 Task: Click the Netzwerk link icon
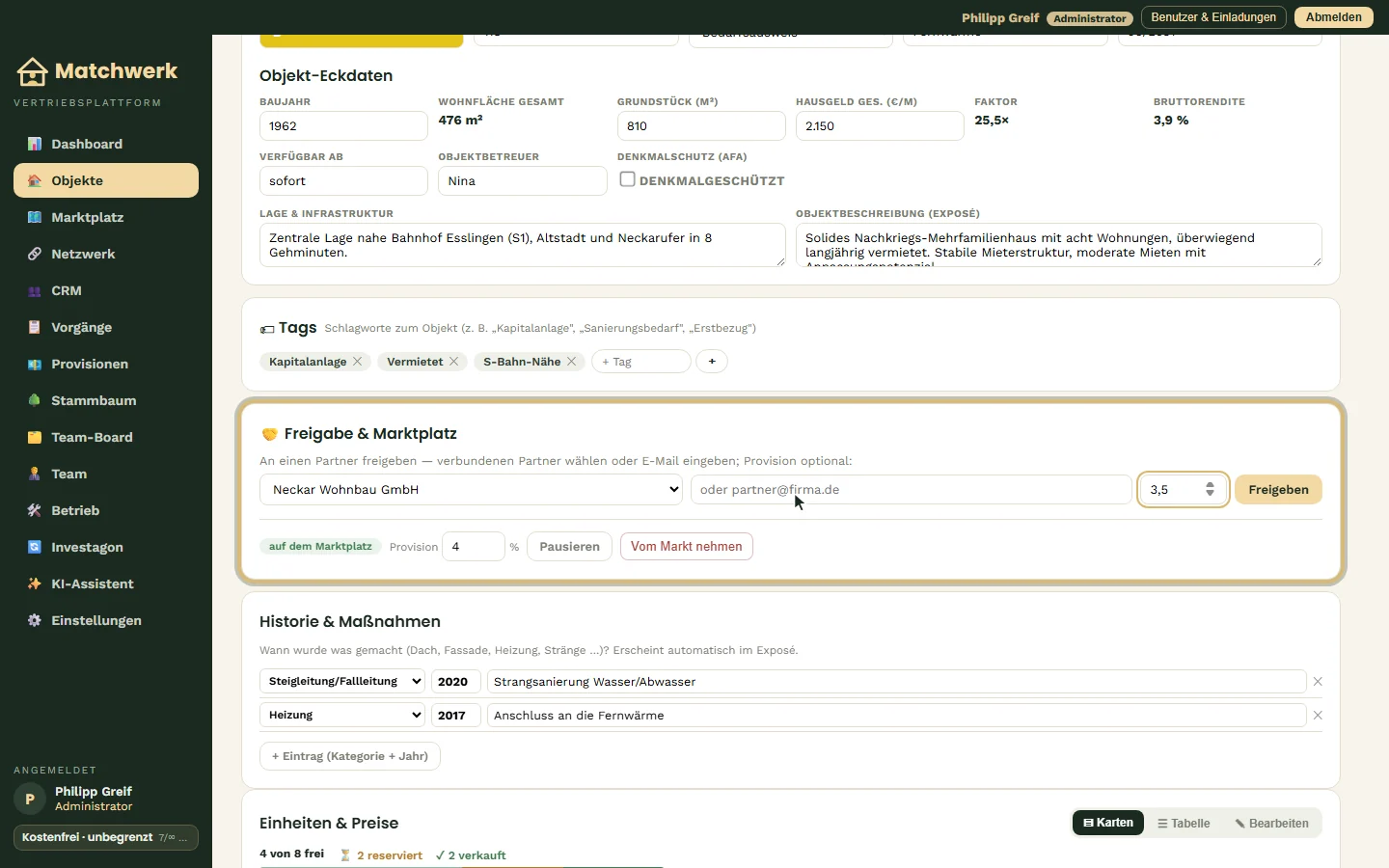(x=35, y=254)
